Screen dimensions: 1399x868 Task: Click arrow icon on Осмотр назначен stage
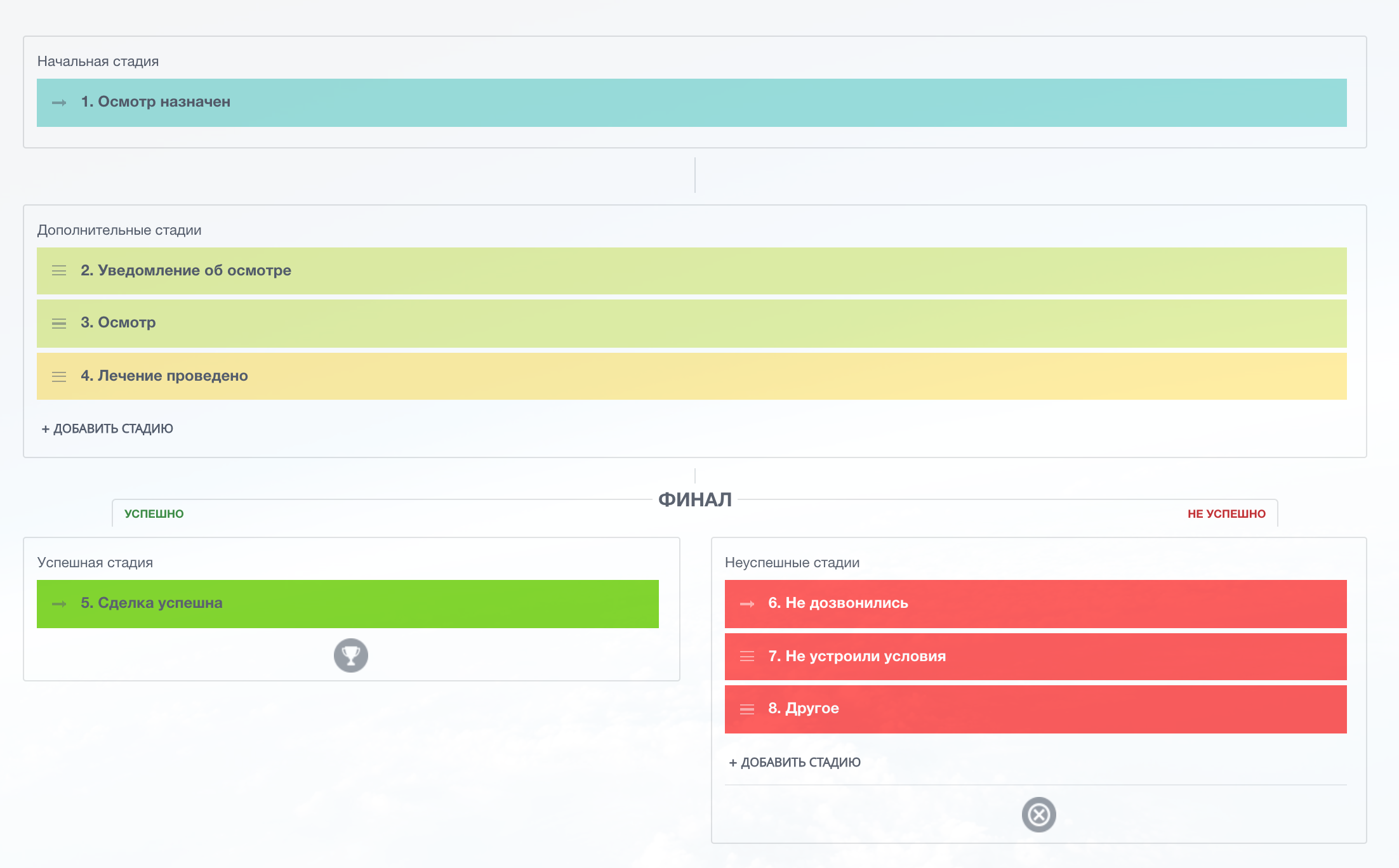coord(59,103)
